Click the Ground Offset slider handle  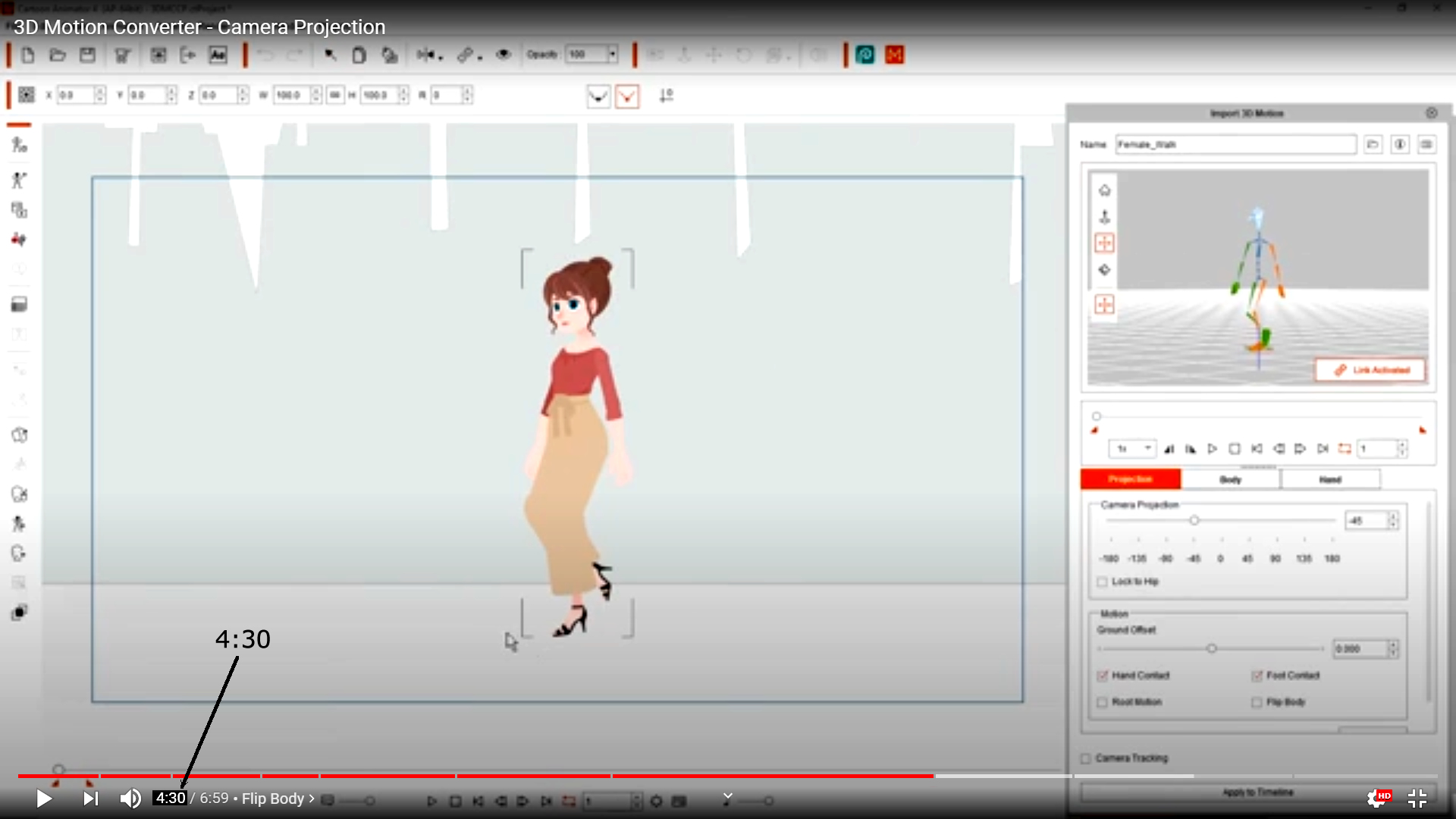[x=1211, y=648]
